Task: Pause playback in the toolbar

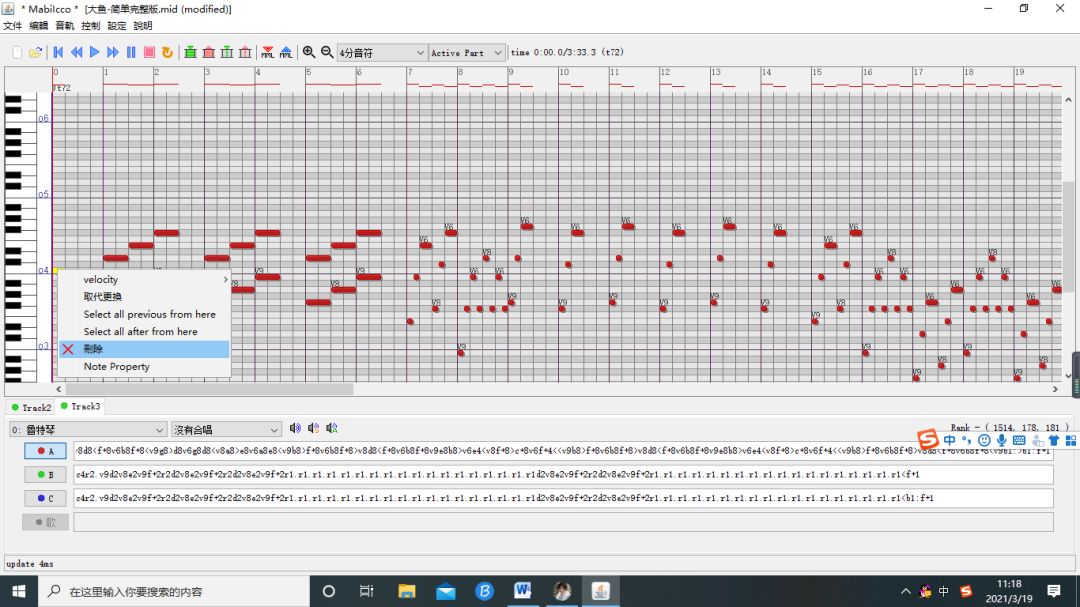Action: click(x=131, y=52)
